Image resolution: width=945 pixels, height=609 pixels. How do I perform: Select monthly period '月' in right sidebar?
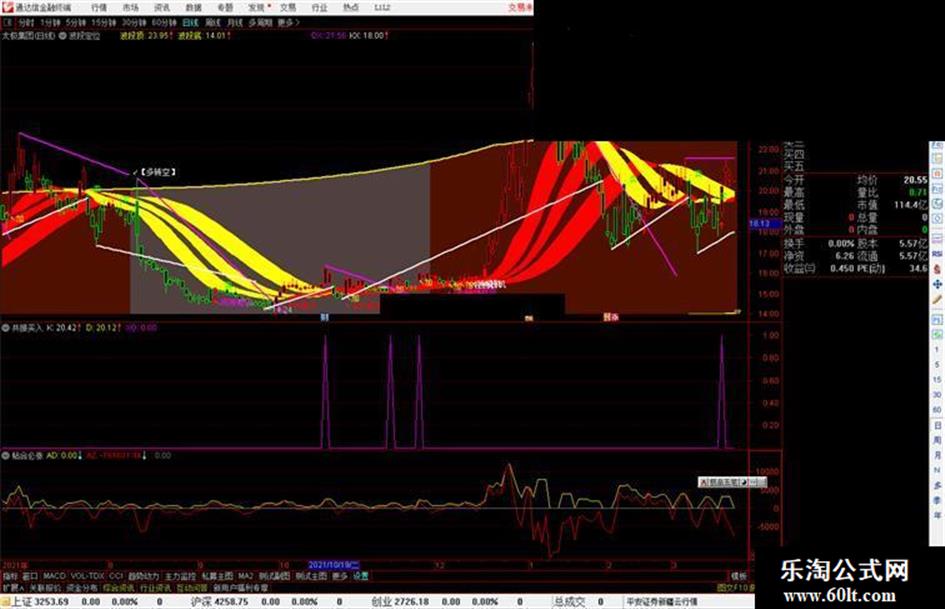(937, 455)
